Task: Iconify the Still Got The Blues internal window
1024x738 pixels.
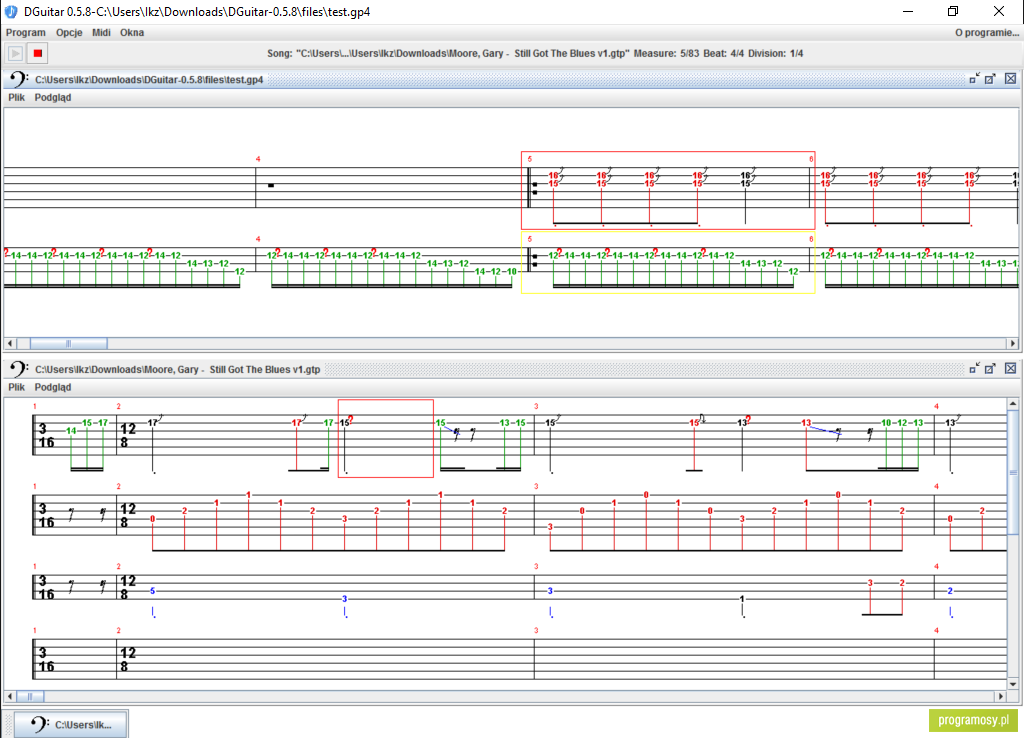Action: [974, 368]
